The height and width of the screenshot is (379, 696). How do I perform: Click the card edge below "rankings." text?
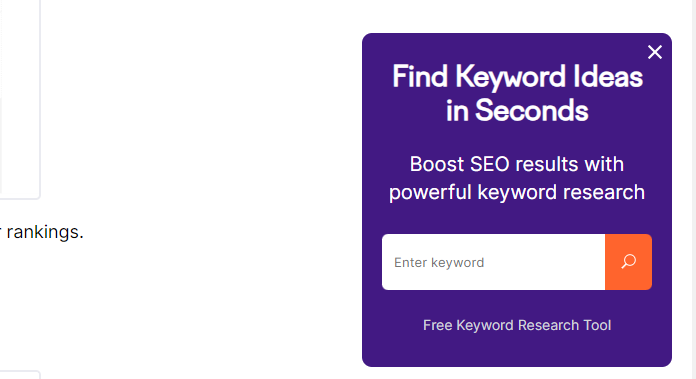[20, 375]
